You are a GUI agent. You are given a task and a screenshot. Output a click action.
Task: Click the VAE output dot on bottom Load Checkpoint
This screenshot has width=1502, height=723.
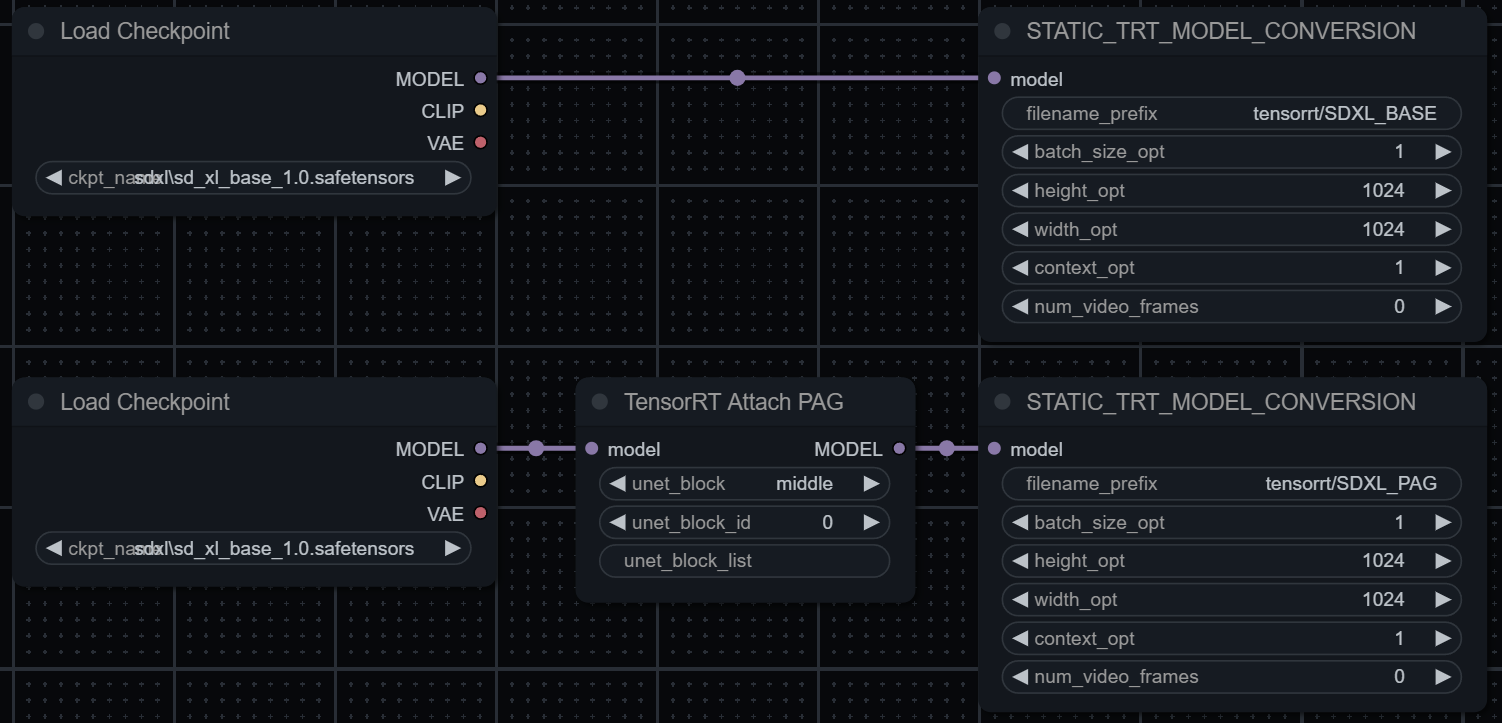click(x=481, y=513)
